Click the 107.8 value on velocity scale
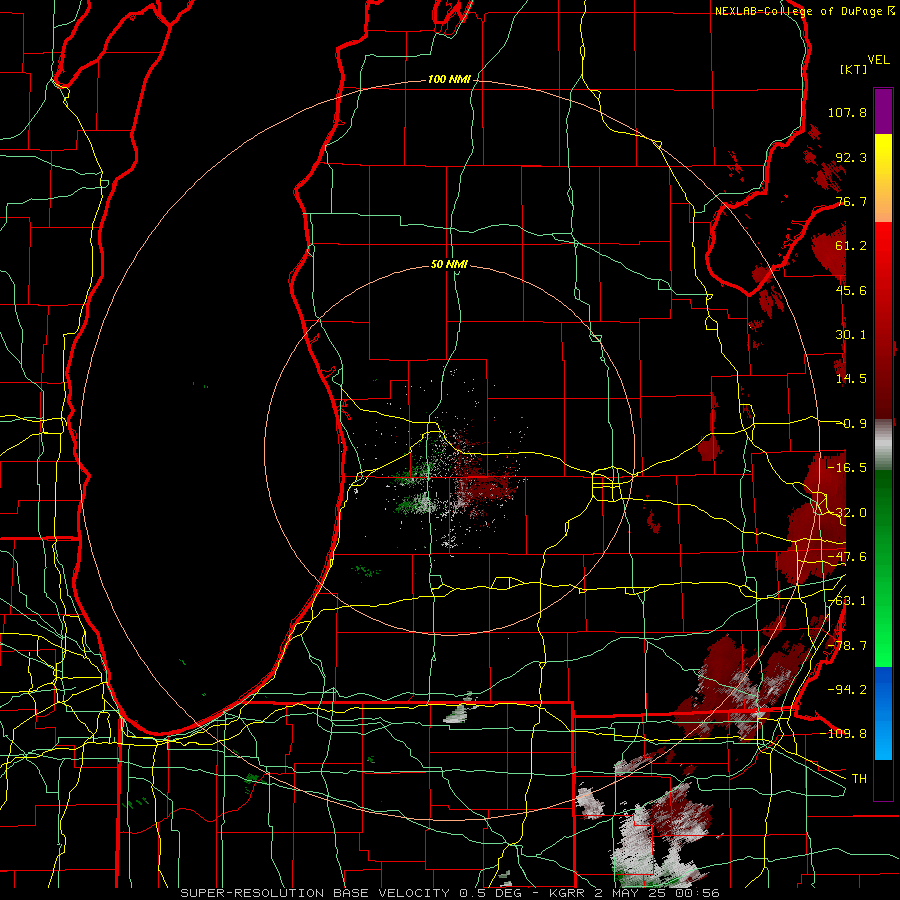 click(847, 112)
